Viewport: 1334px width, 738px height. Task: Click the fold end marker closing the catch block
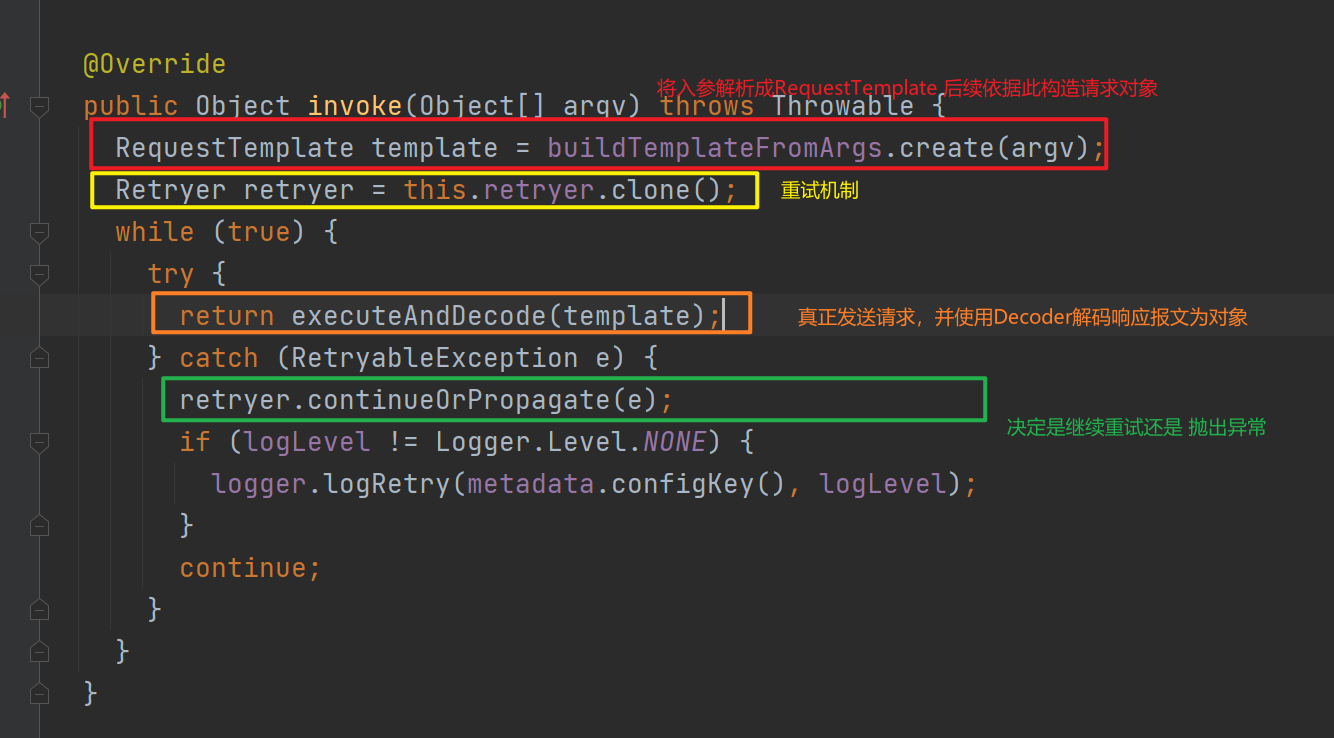tap(39, 610)
